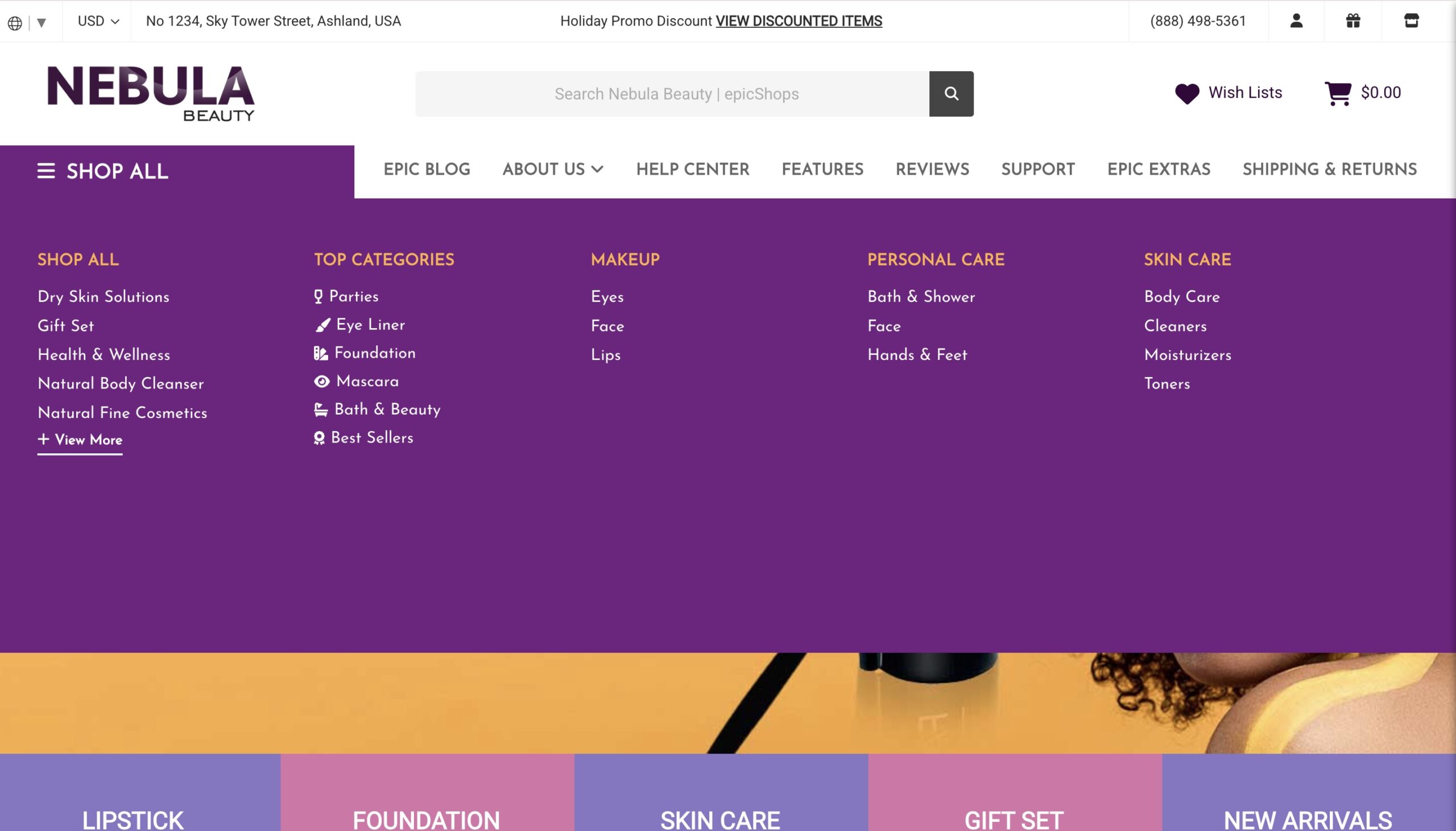Open the shopping cart icon
This screenshot has height=831, width=1456.
click(1337, 93)
